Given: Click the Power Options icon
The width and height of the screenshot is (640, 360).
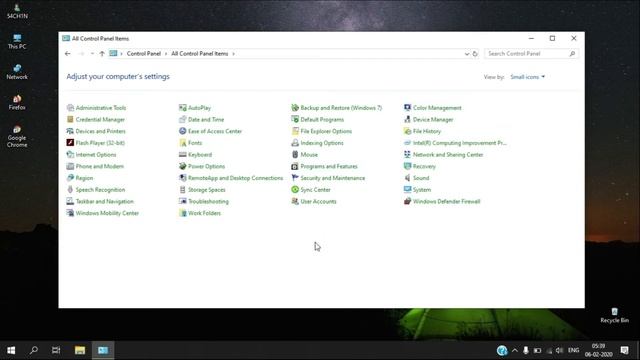Looking at the screenshot, I should [x=182, y=166].
